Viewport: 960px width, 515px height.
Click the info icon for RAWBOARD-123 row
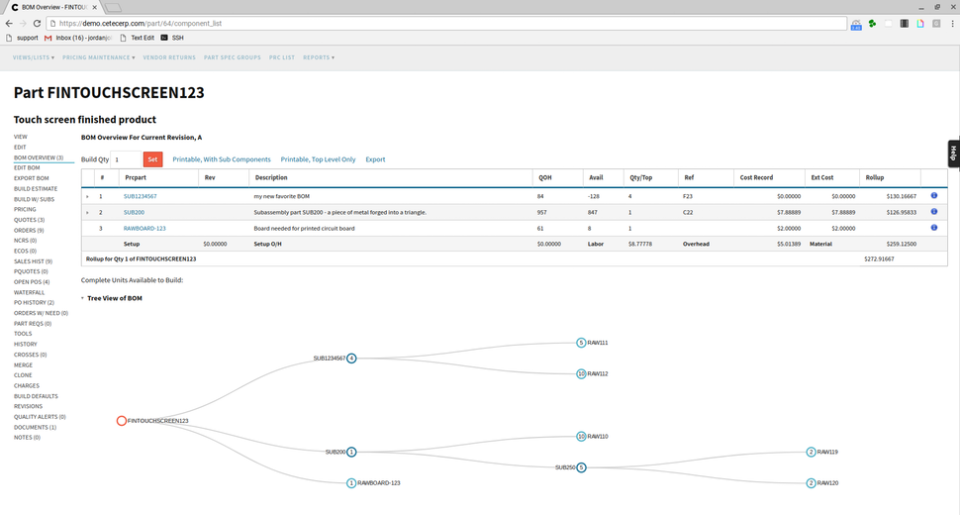point(934,228)
